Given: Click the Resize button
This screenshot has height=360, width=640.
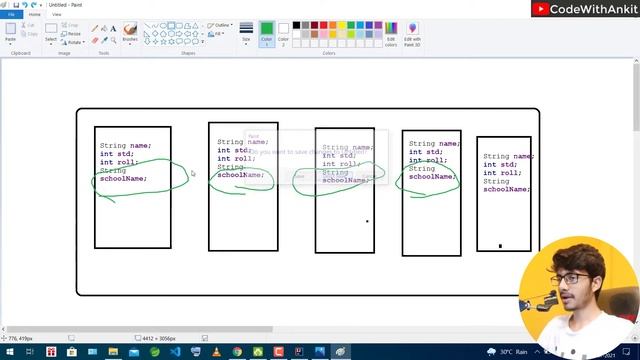Looking at the screenshot, I should (x=71, y=33).
